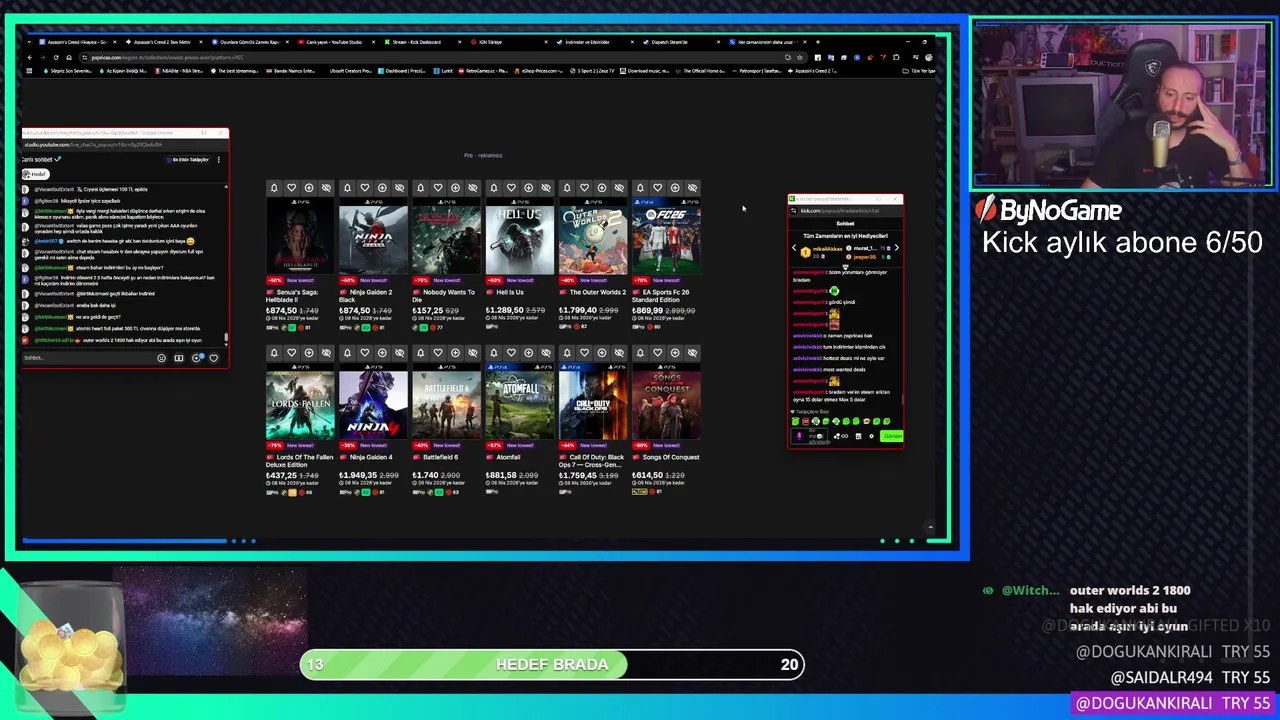The image size is (1280, 720).
Task: Click plus icon above Hell Is Us card
Action: click(x=527, y=188)
